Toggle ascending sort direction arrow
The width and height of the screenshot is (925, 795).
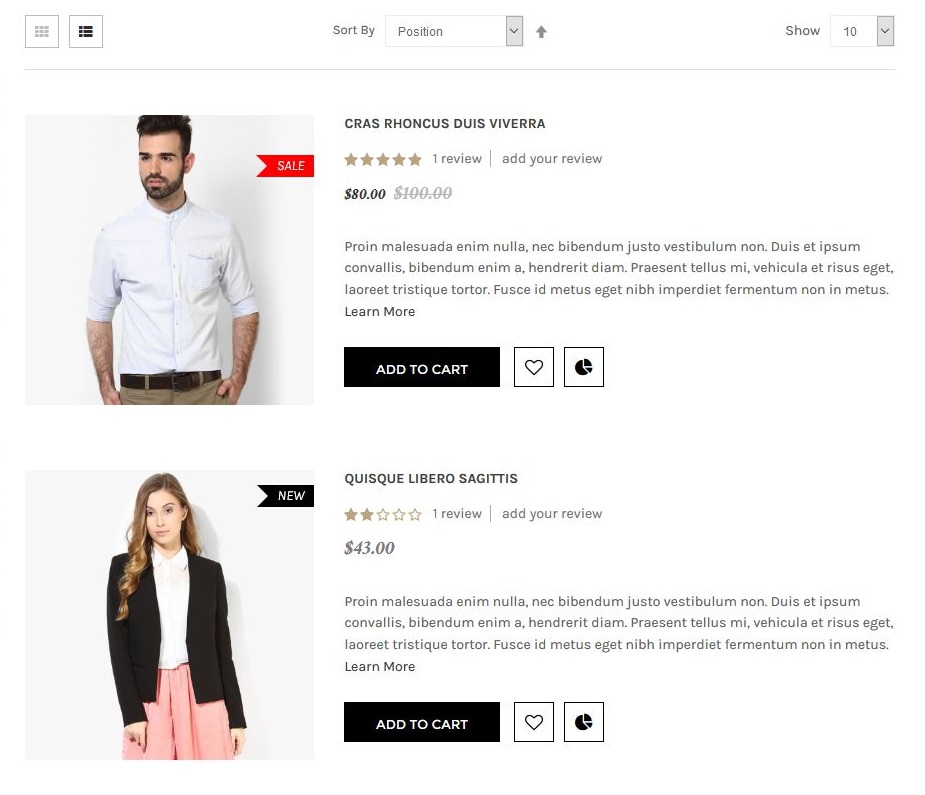[541, 32]
